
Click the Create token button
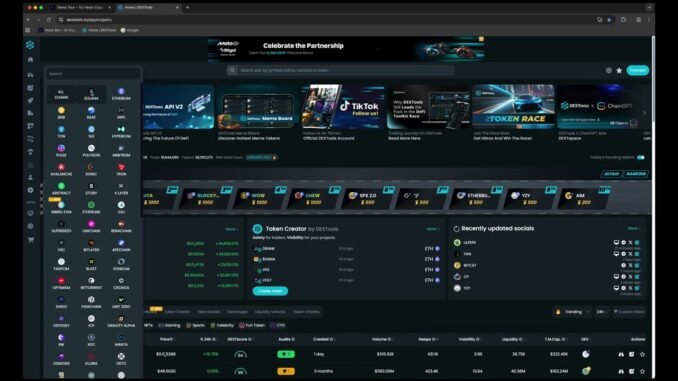click(x=270, y=291)
